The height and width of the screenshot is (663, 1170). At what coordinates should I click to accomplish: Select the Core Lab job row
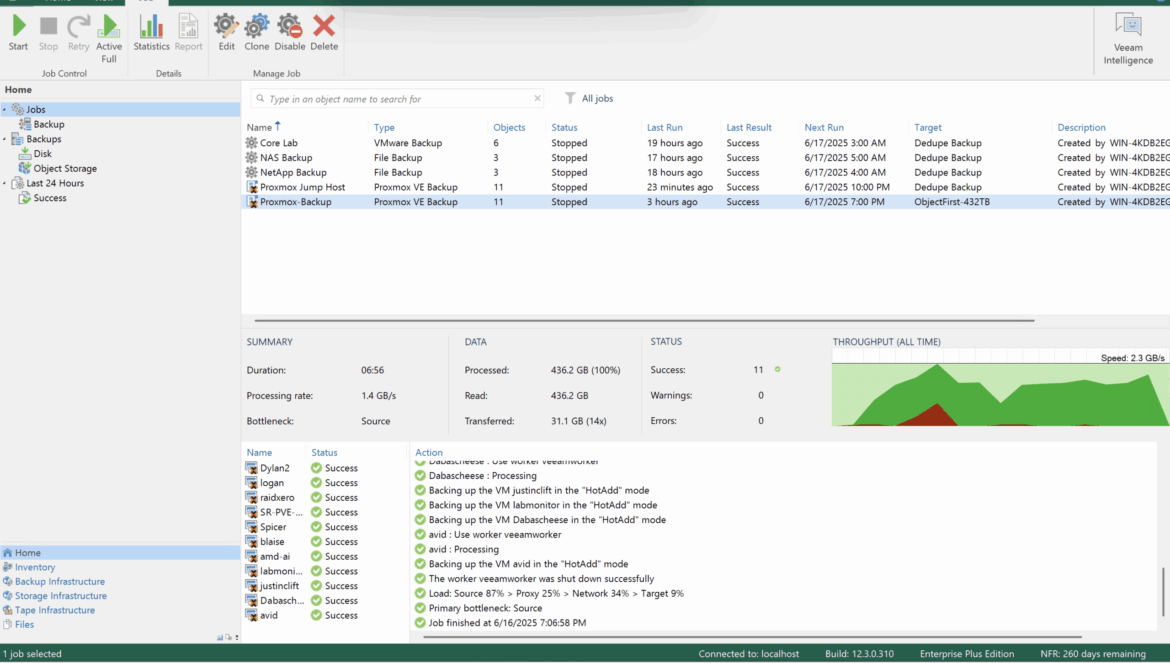705,143
